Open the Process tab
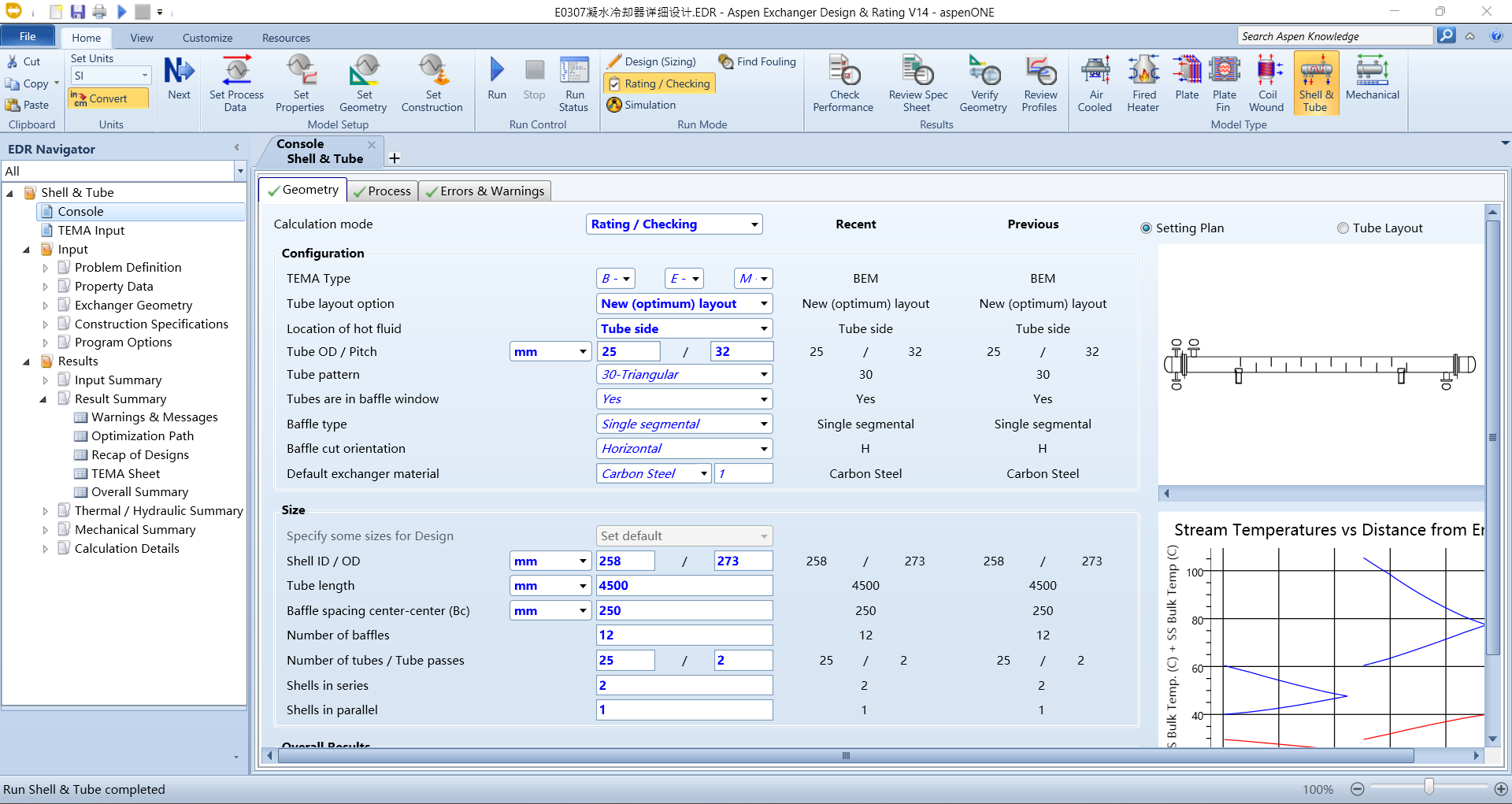Screen dimensions: 1512x804 tap(382, 191)
